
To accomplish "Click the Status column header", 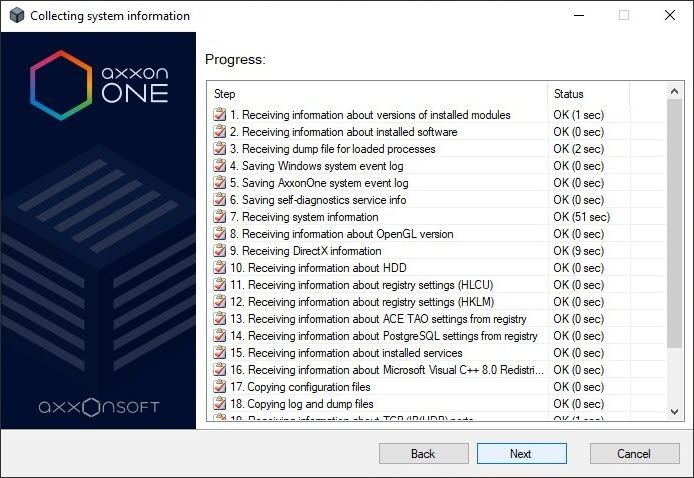I will (x=588, y=94).
